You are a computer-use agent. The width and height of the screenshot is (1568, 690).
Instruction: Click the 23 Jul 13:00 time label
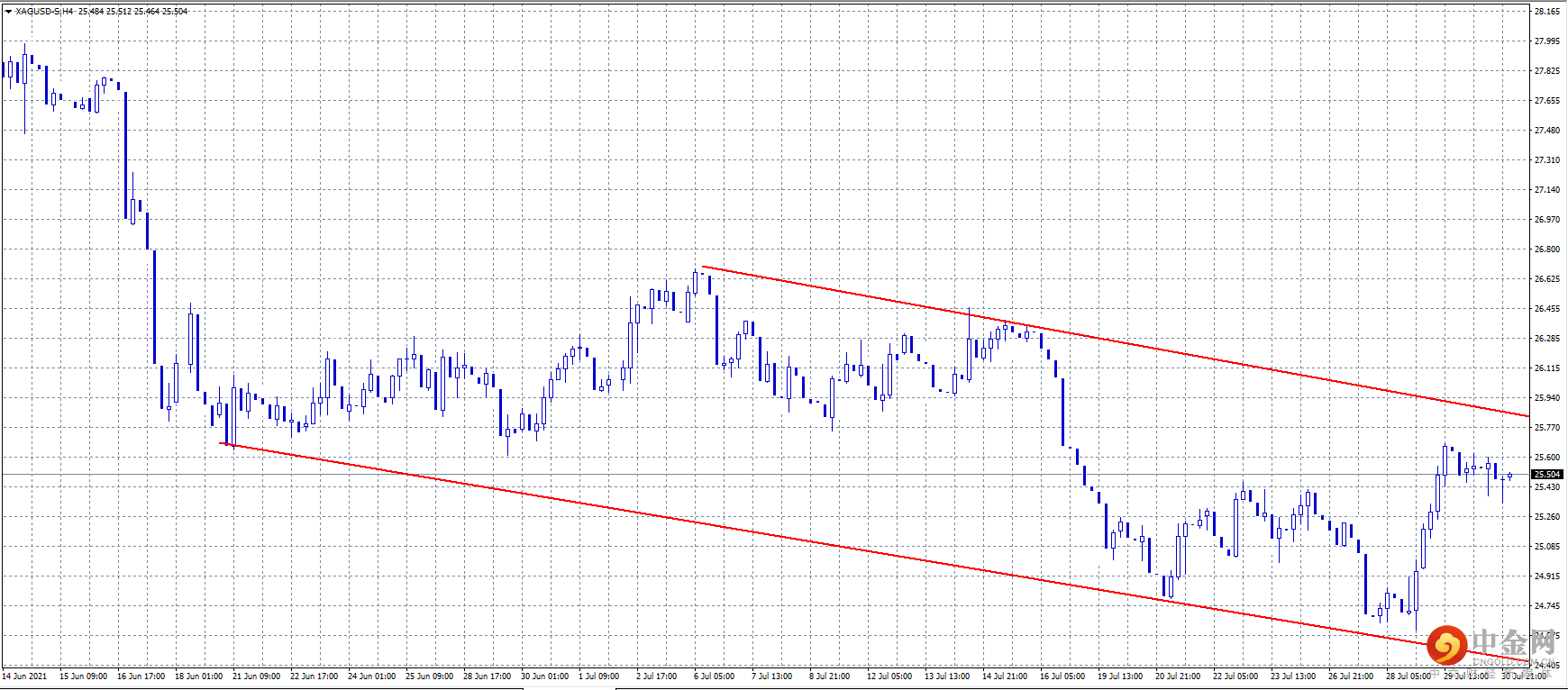1293,676
